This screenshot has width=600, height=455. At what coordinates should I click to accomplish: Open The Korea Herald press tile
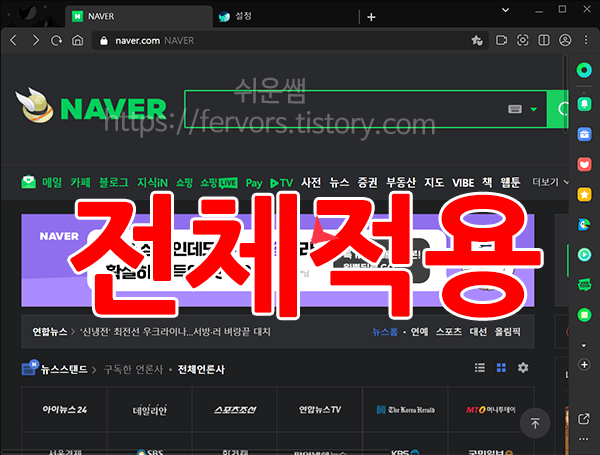[x=405, y=410]
